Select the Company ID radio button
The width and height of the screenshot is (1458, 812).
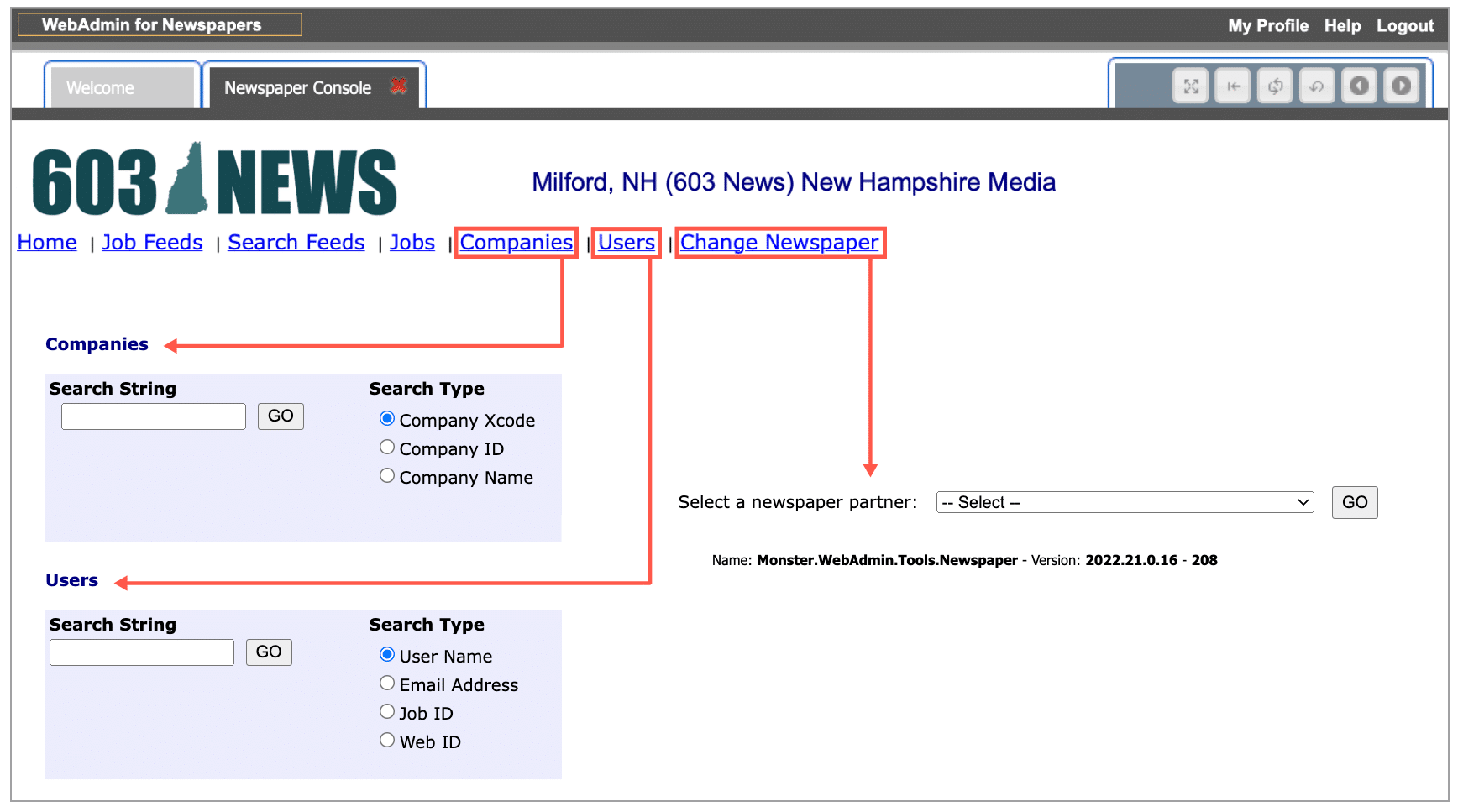pyautogui.click(x=387, y=448)
